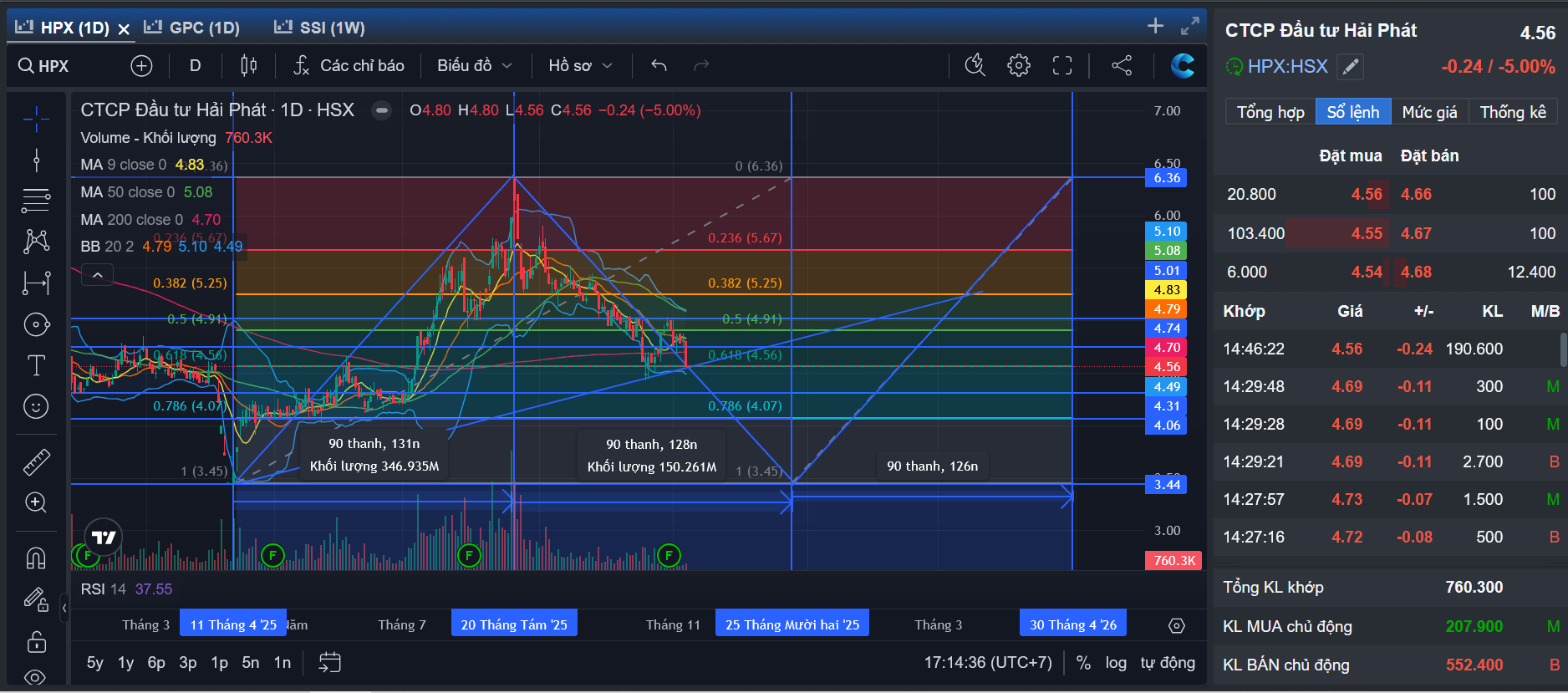Toggle log scale mode

[x=1116, y=663]
